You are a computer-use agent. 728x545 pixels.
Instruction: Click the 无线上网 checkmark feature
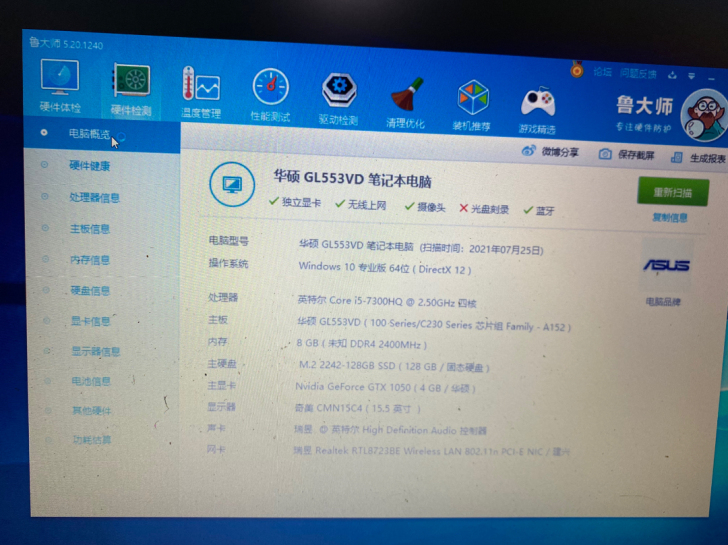coord(361,204)
